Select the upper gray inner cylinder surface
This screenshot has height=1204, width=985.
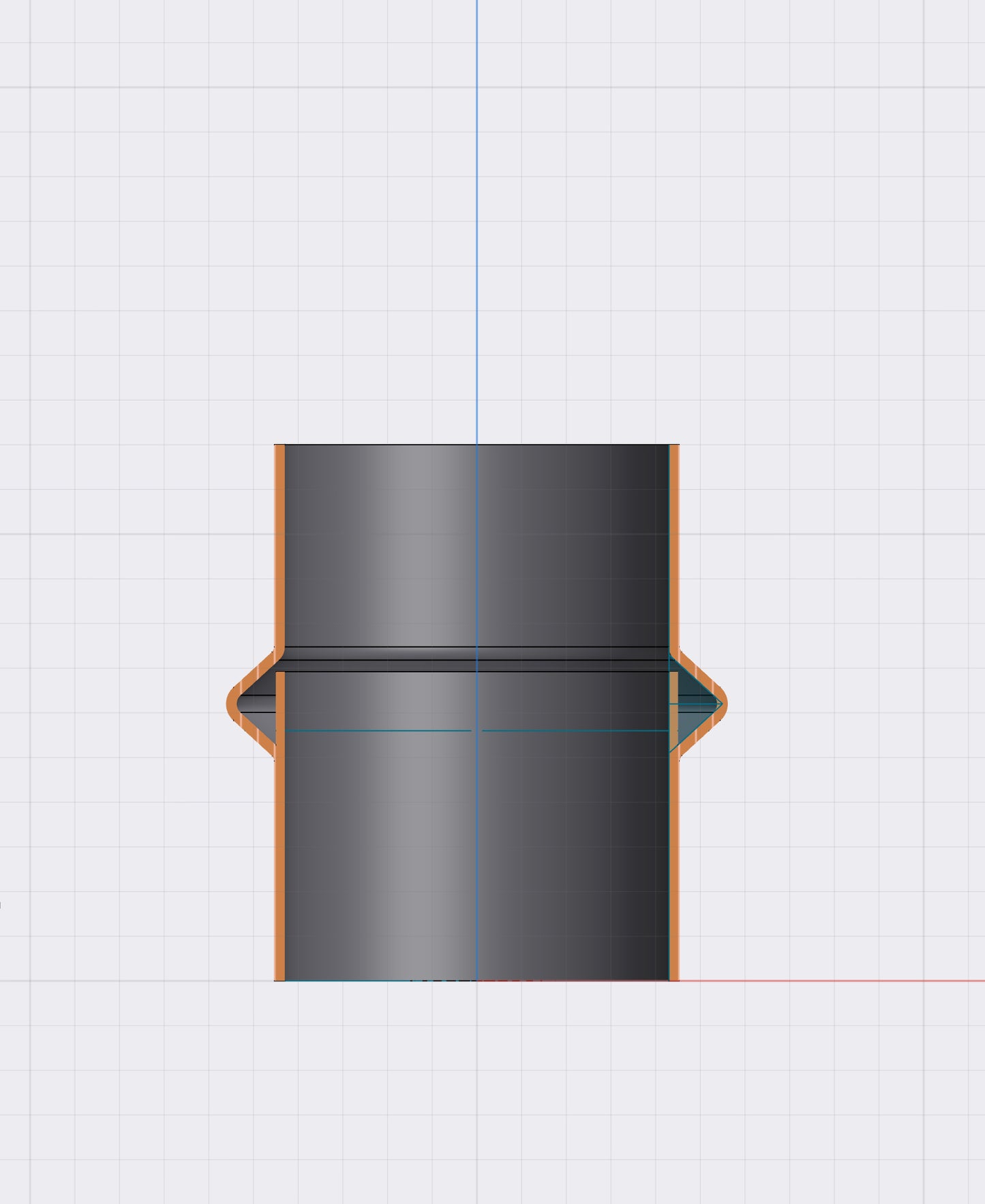409,545
